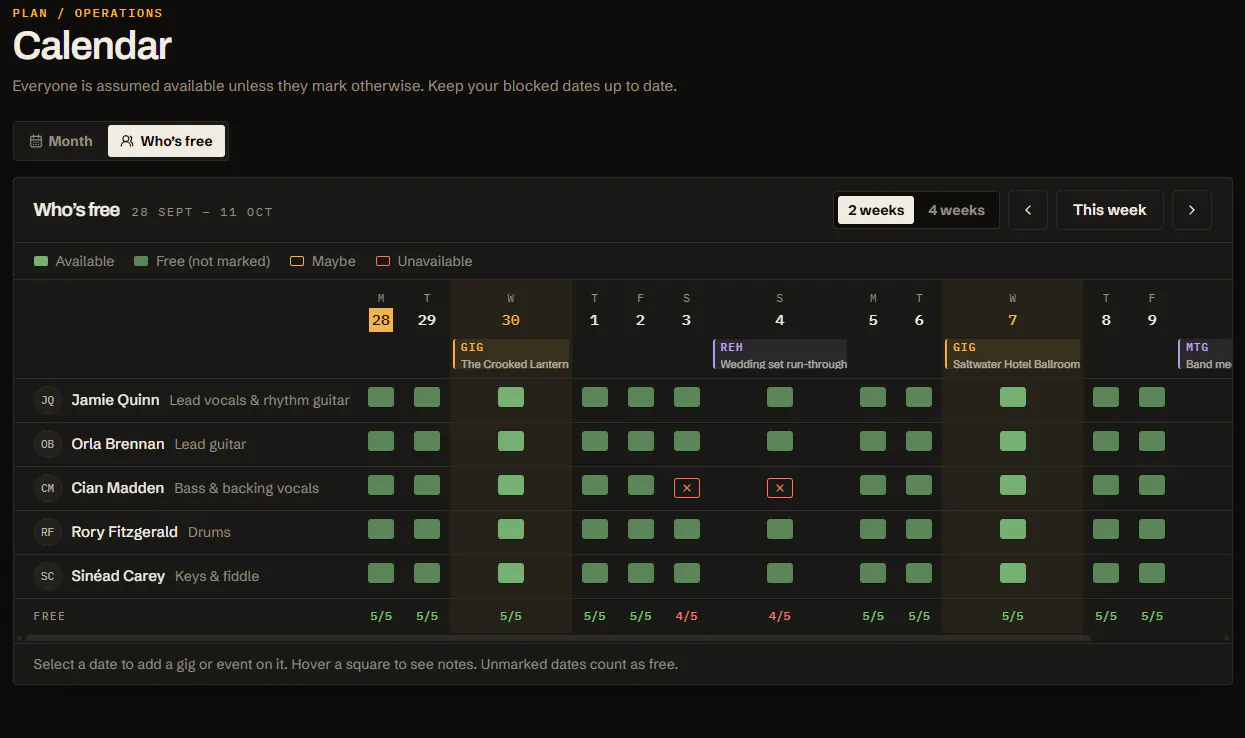
Task: Click Orla Brennan's square on Tuesday 29
Action: coord(427,441)
